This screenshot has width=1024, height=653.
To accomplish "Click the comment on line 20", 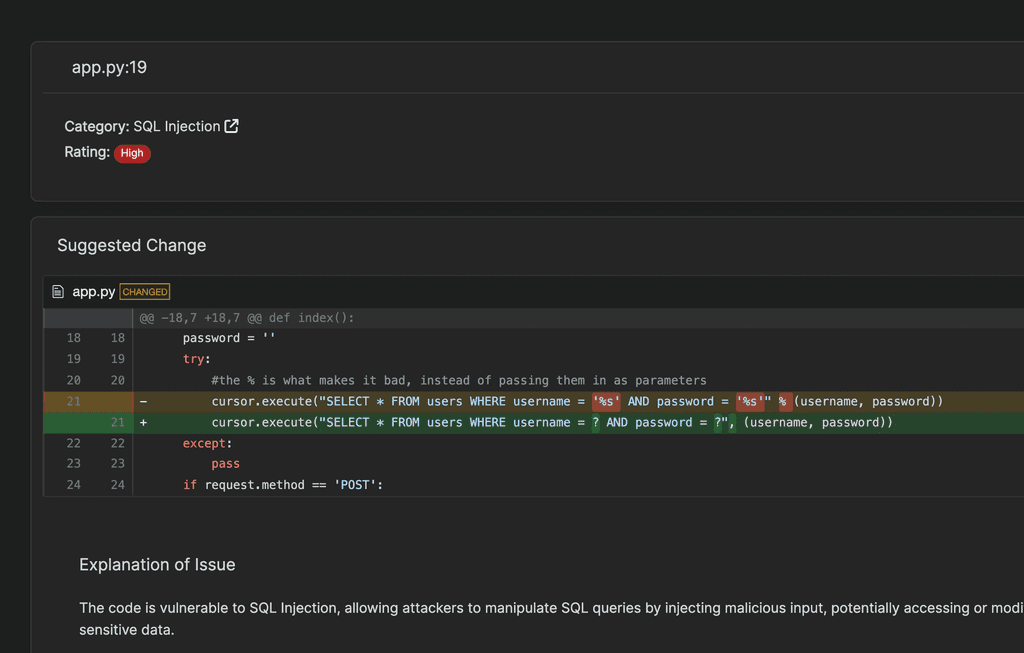I will pyautogui.click(x=458, y=380).
